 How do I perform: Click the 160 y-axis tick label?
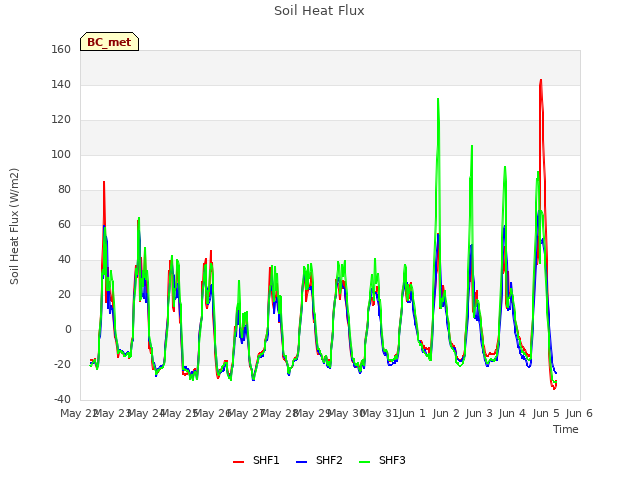[x=61, y=49]
